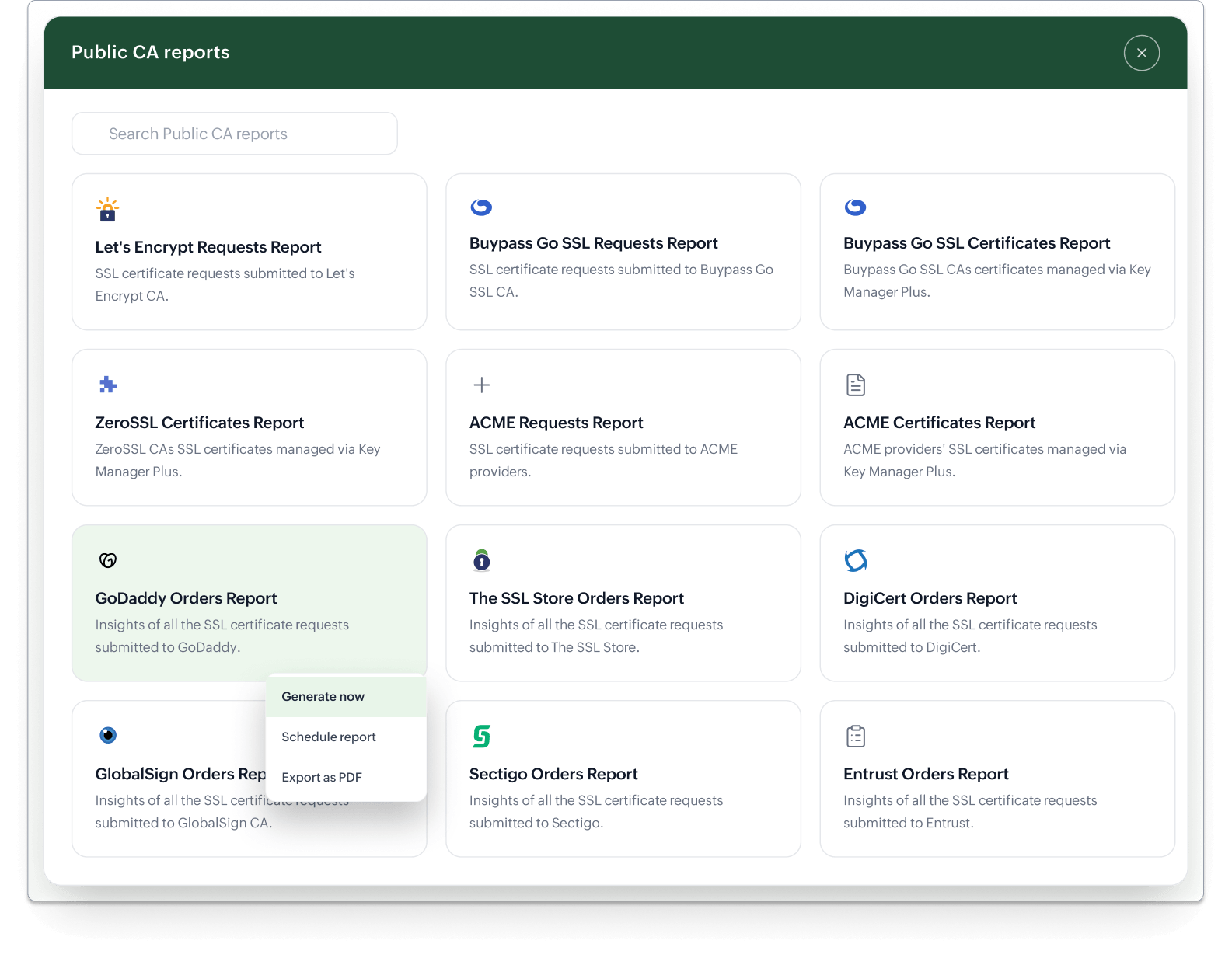Click description ending 'submitted to Entrust.'
The height and width of the screenshot is (958, 1232).
coord(971,812)
